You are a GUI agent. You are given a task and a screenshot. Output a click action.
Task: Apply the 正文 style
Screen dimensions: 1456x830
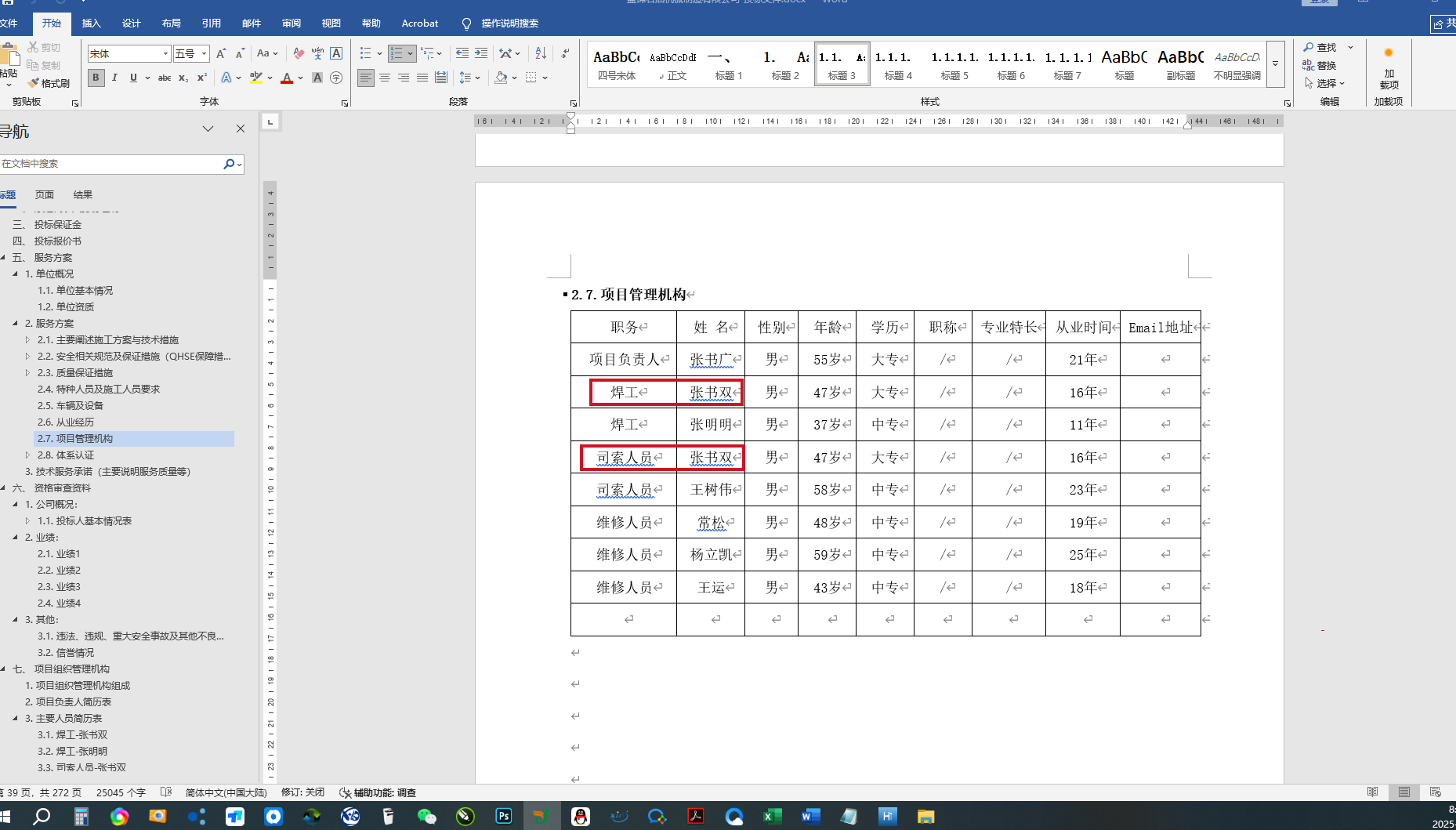point(673,63)
